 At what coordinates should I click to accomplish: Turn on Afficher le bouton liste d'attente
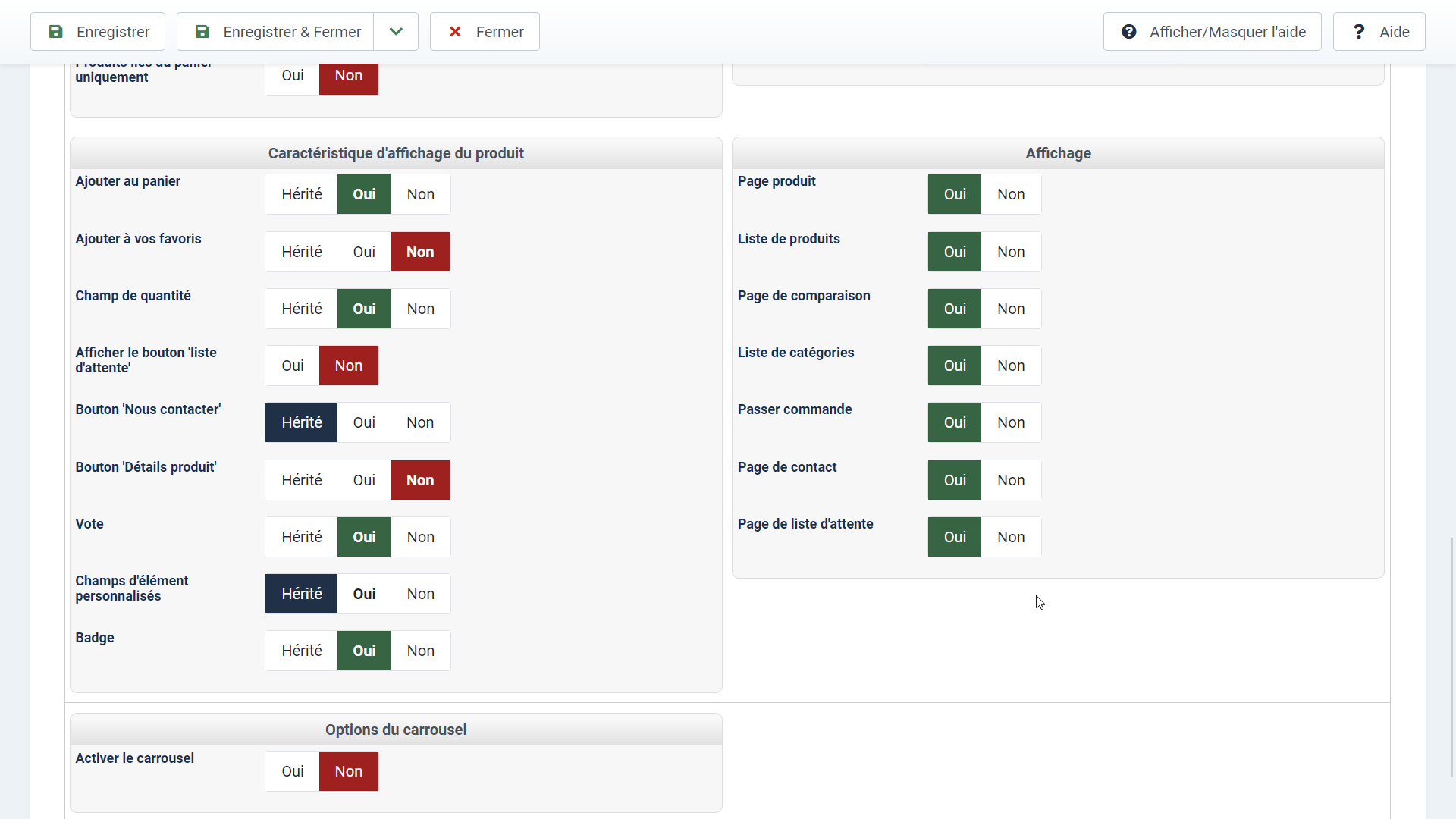click(x=293, y=366)
